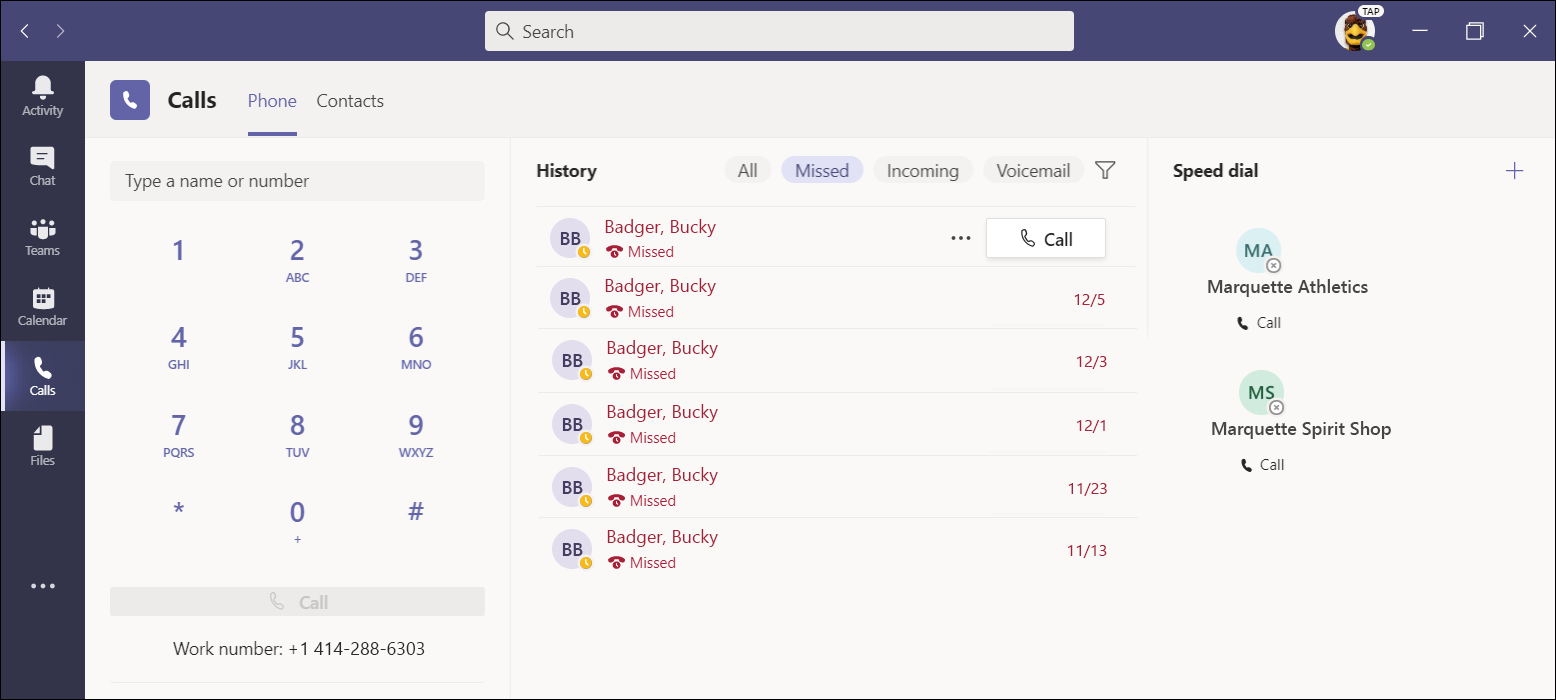Open the user profile avatar
Screen dimensions: 1556x700
[x=1353, y=31]
